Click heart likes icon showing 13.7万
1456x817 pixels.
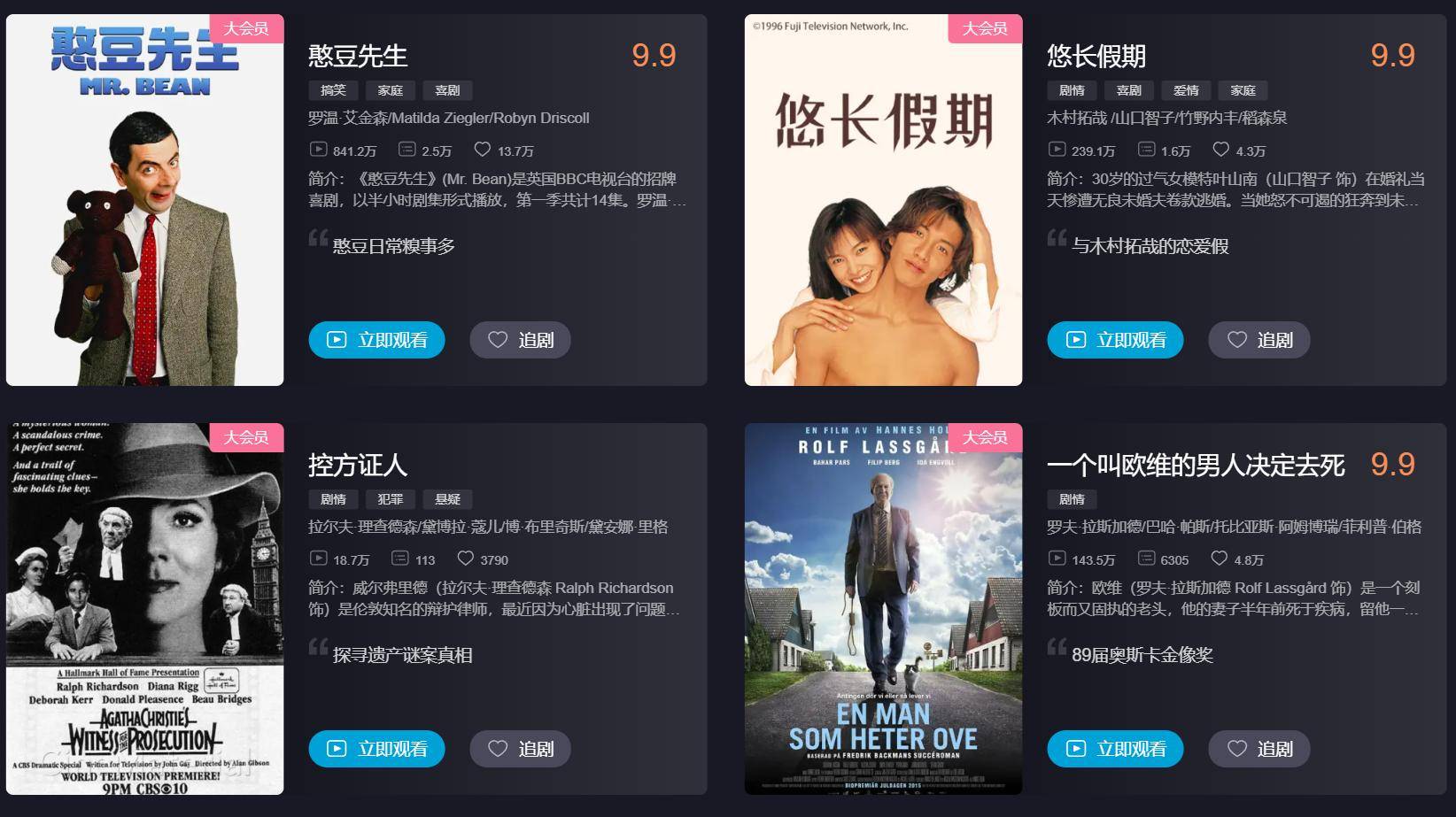tap(482, 150)
